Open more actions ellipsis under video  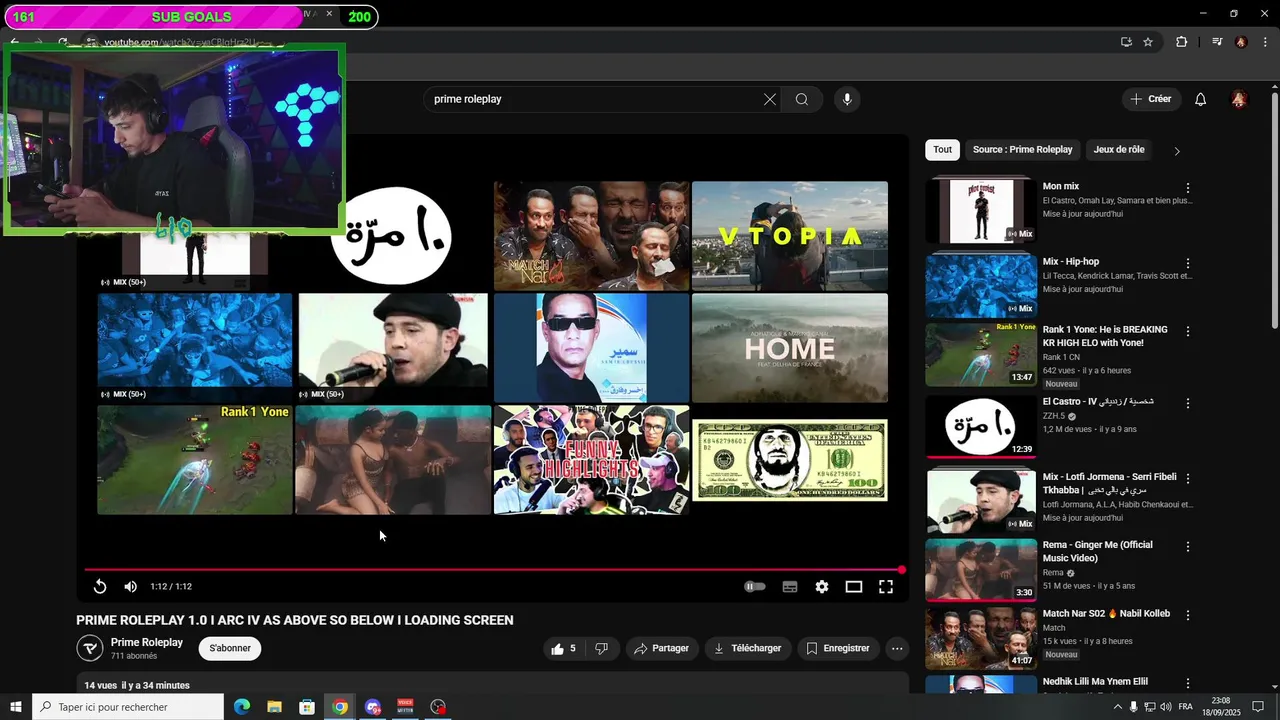click(897, 648)
